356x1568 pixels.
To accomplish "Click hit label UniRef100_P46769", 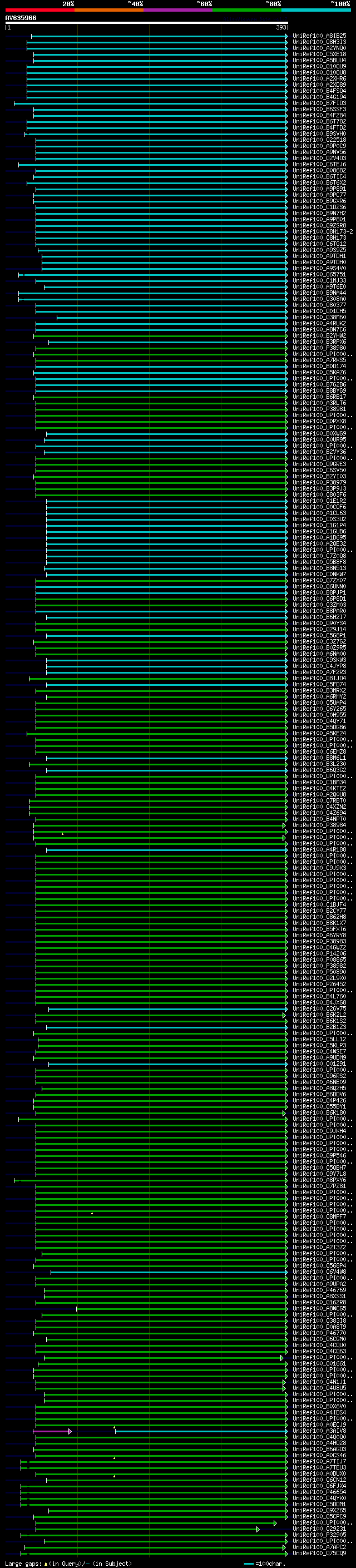I will pos(319,1290).
